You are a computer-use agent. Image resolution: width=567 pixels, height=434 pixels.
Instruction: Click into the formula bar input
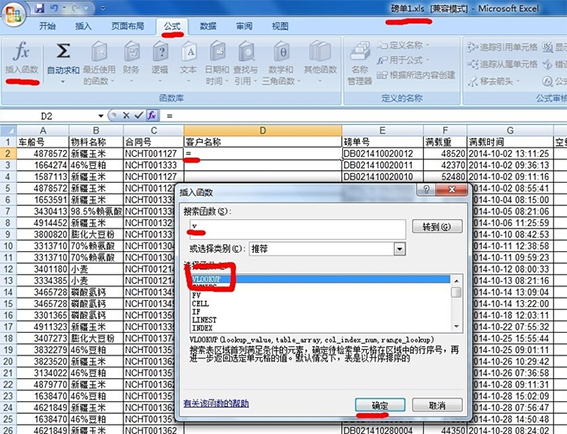pos(363,116)
